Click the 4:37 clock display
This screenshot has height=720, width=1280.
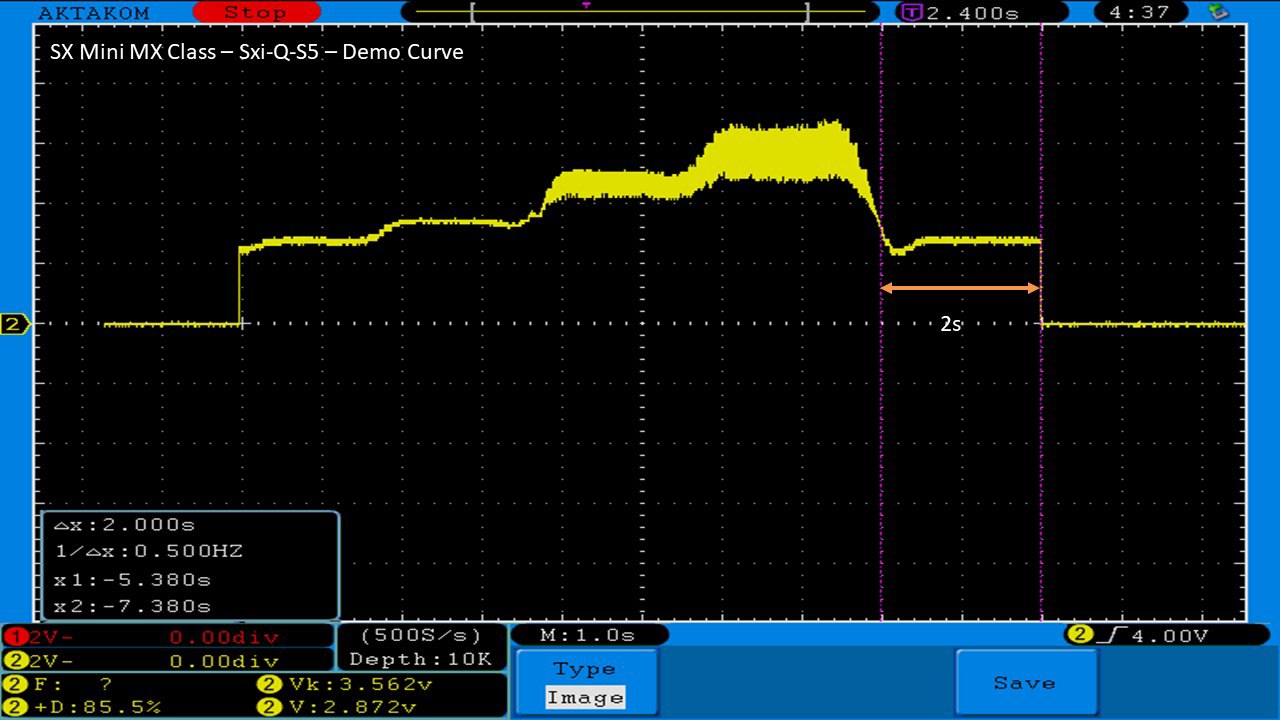coord(1145,13)
